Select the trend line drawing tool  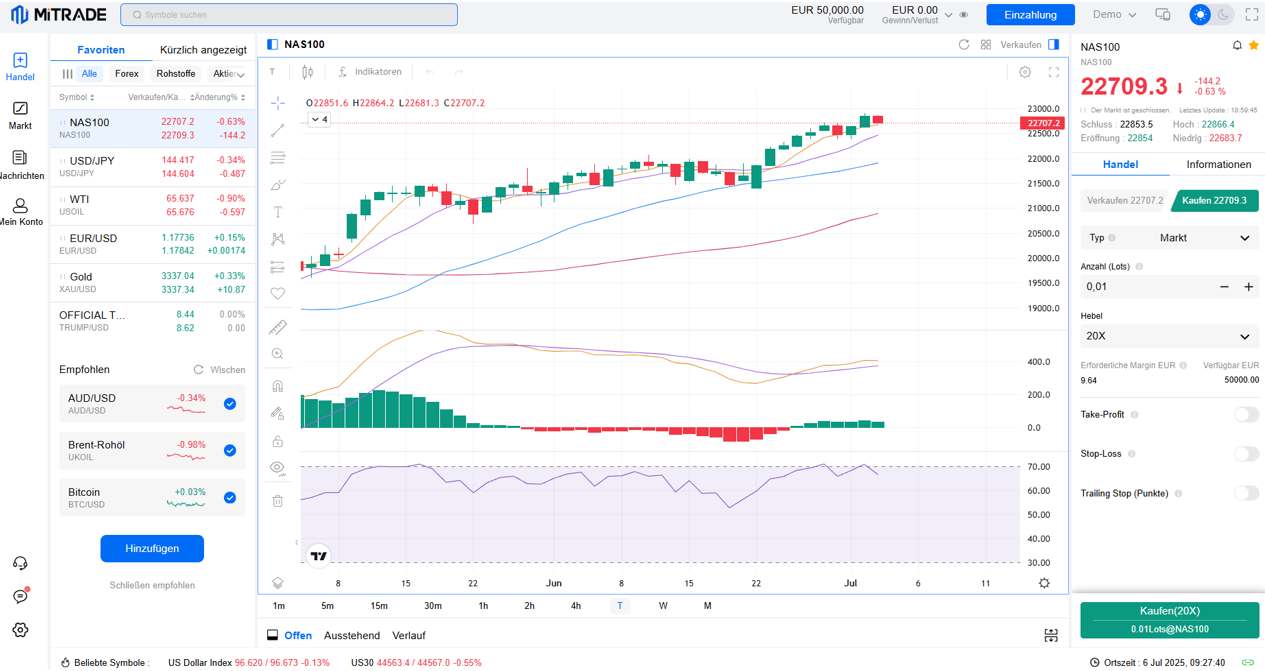278,130
